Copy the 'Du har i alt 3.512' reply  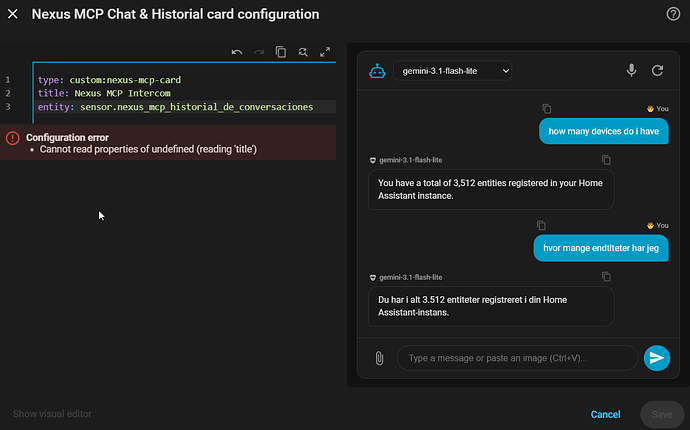(x=606, y=277)
